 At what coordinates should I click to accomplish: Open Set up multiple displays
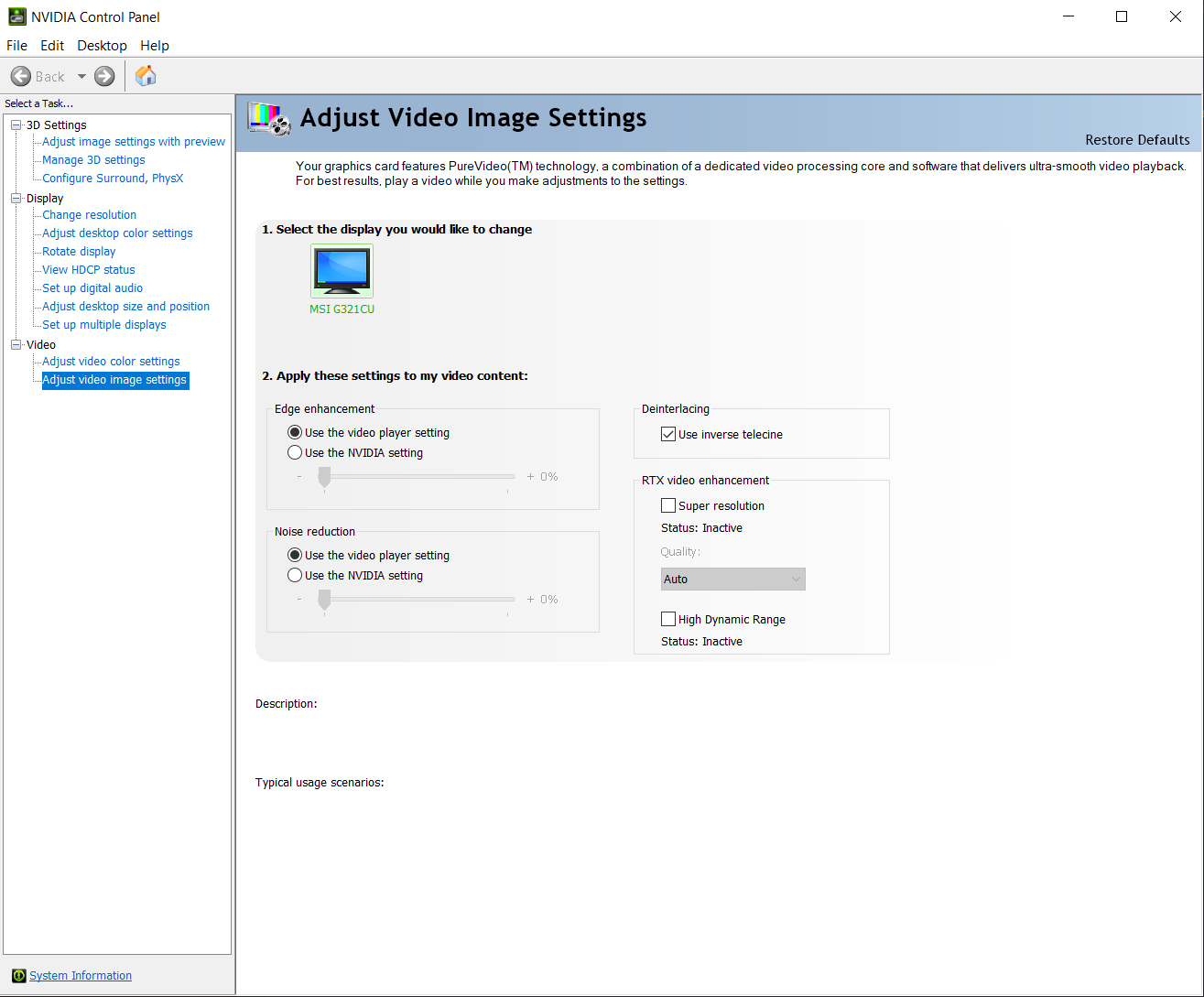[x=104, y=325]
